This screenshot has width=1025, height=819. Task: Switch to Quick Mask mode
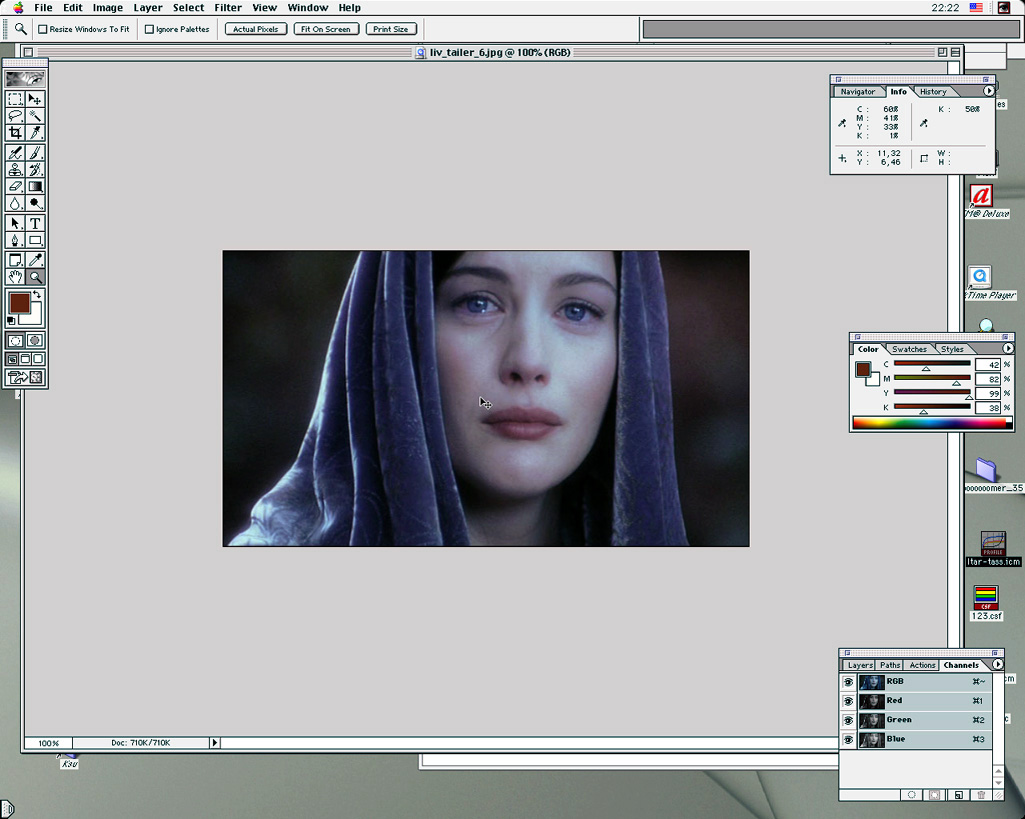point(35,341)
